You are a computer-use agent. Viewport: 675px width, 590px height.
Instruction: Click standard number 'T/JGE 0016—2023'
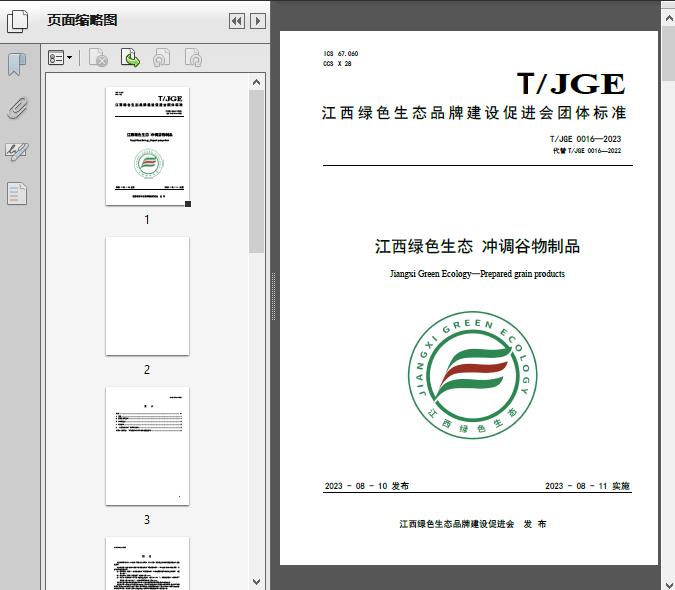585,139
